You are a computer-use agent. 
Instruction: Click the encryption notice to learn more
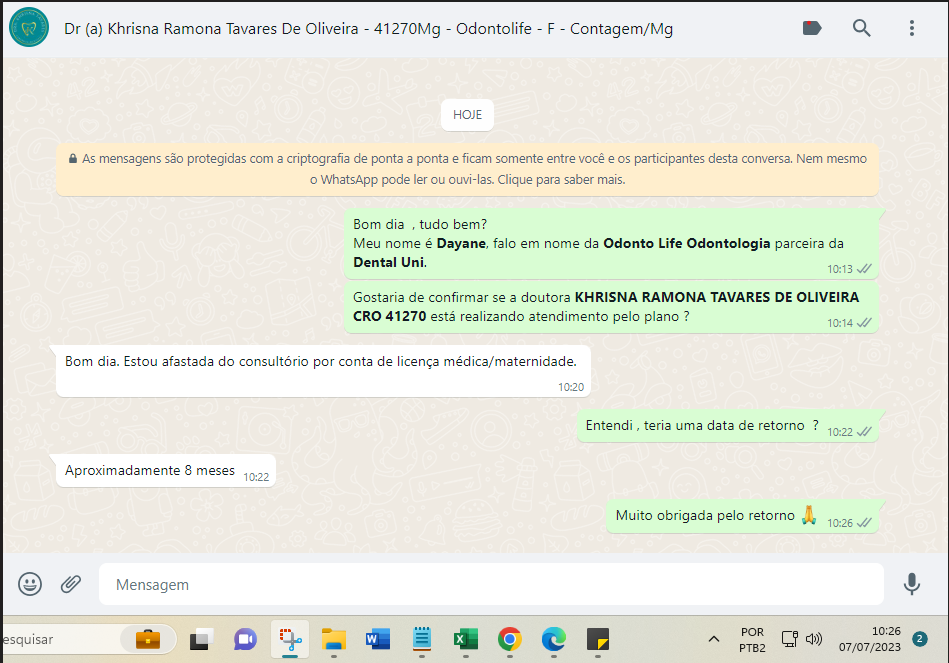[x=467, y=170]
